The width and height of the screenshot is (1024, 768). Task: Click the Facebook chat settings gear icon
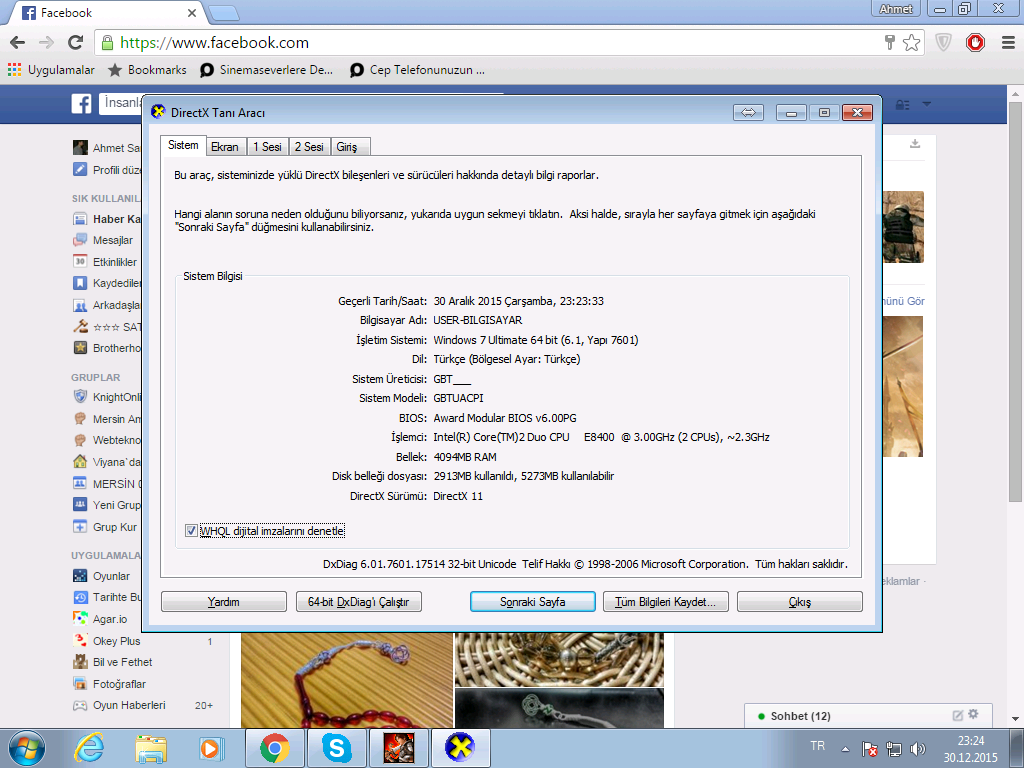tap(973, 714)
